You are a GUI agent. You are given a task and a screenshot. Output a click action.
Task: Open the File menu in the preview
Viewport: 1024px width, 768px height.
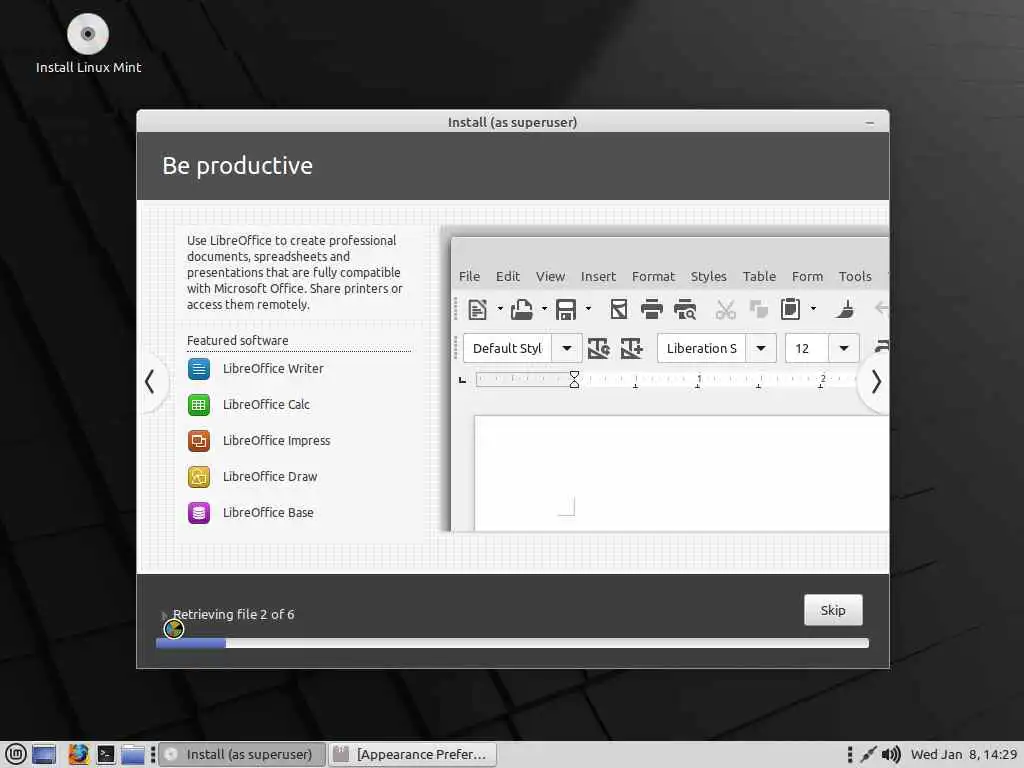(469, 276)
